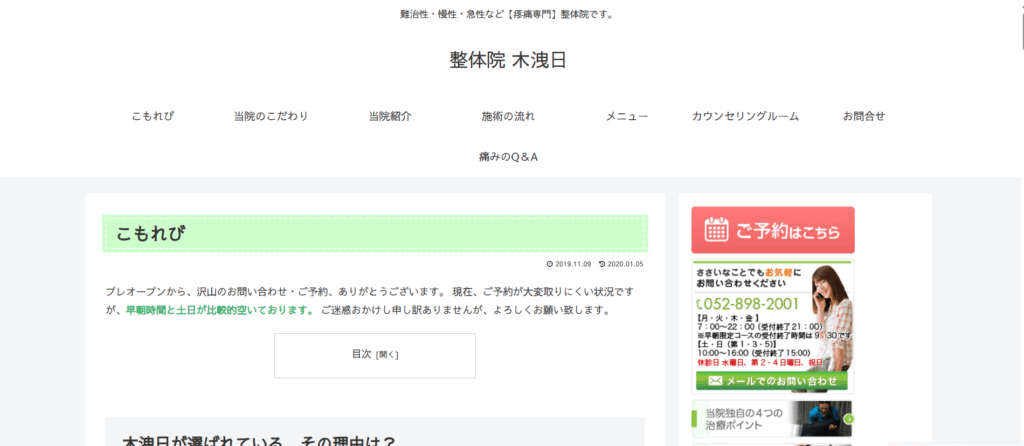
Task: Expand the 目次 table of contents with [開く]
Action: pos(387,354)
